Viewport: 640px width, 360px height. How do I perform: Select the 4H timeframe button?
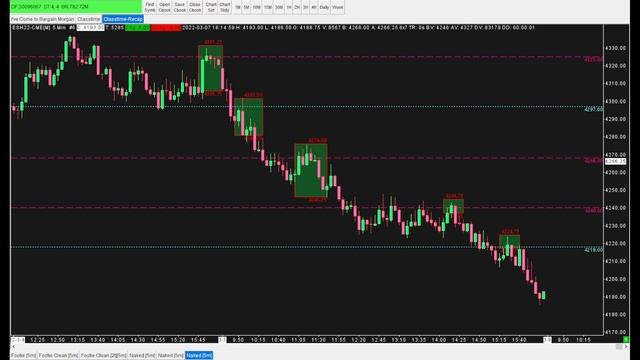coord(313,7)
